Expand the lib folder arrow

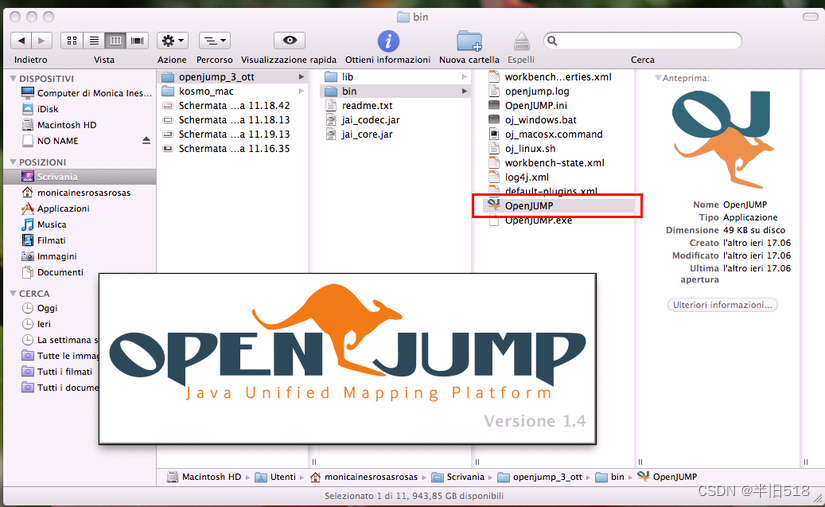pyautogui.click(x=465, y=77)
